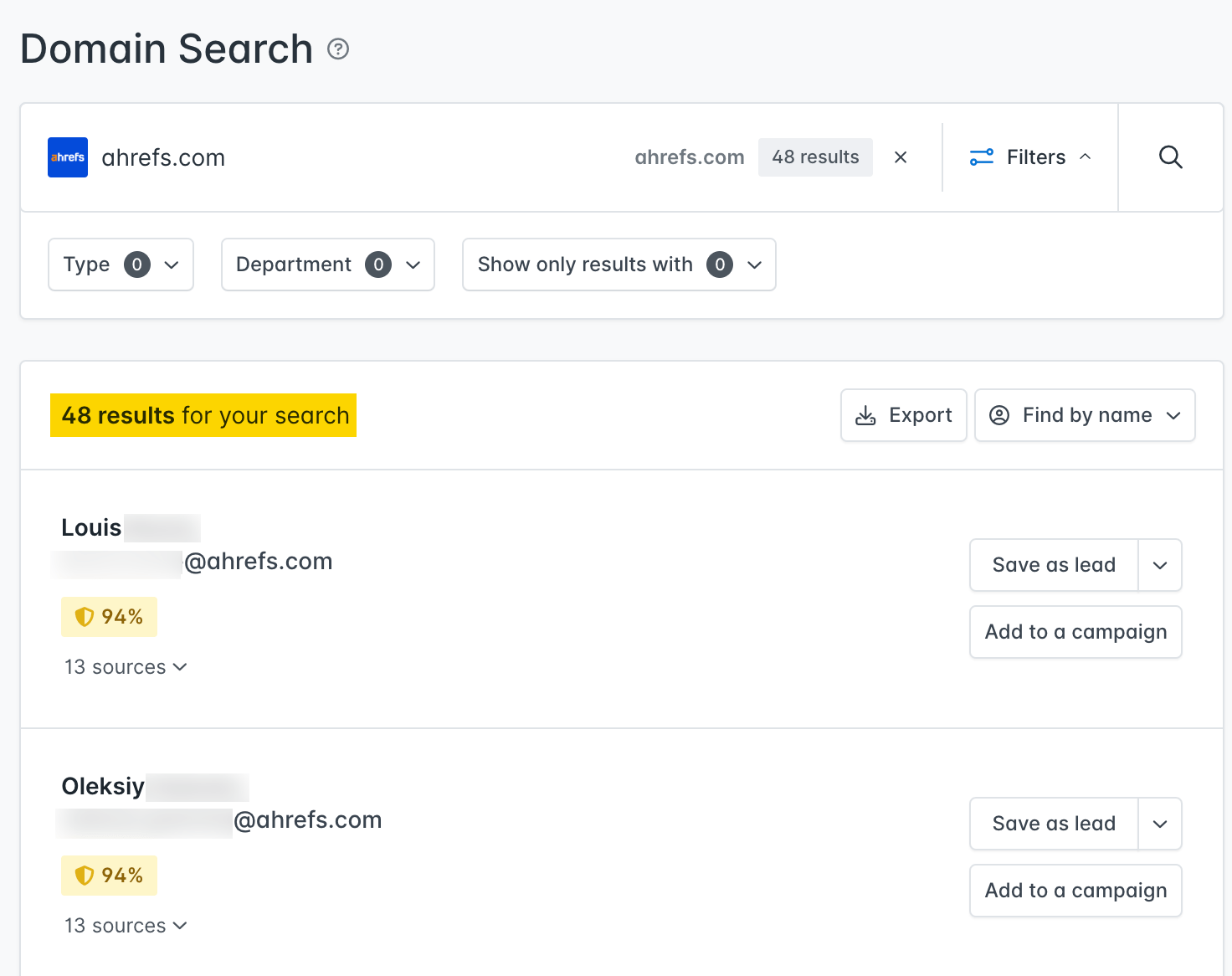
Task: Click the search magnifier icon
Action: (1170, 157)
